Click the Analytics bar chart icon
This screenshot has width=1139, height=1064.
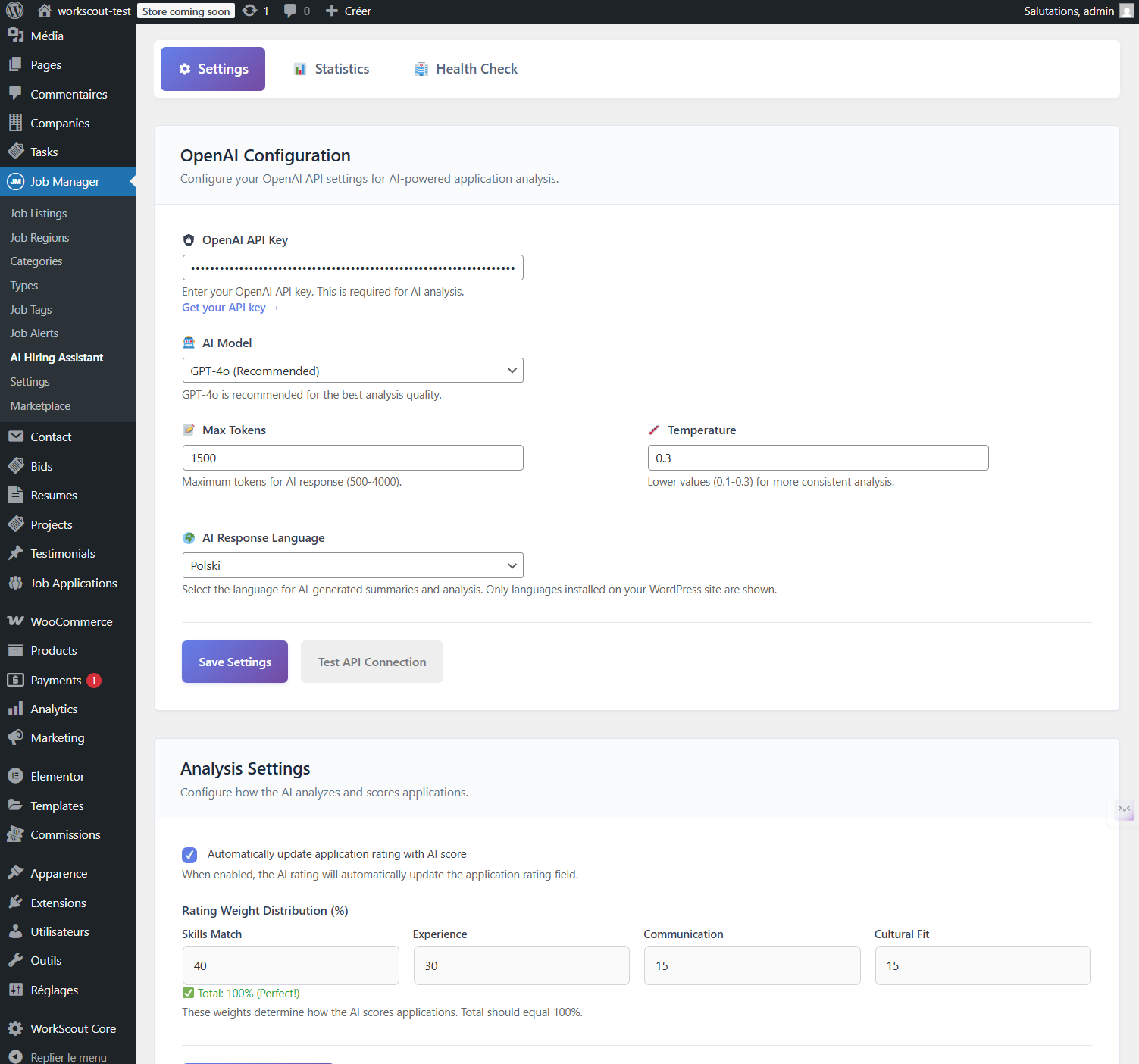pos(15,709)
